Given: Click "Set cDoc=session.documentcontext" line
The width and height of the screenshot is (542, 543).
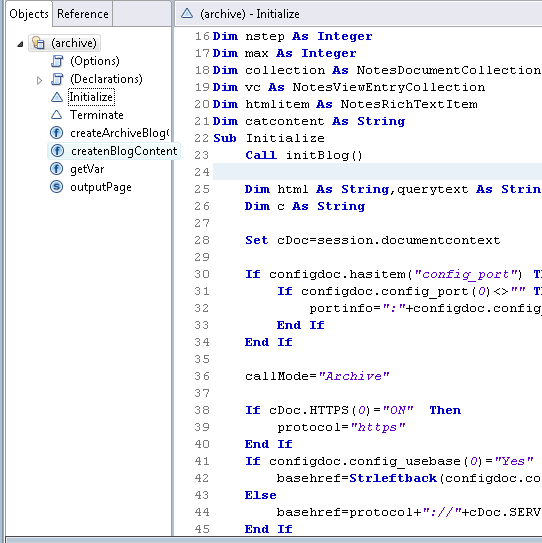Looking at the screenshot, I should click(x=373, y=240).
